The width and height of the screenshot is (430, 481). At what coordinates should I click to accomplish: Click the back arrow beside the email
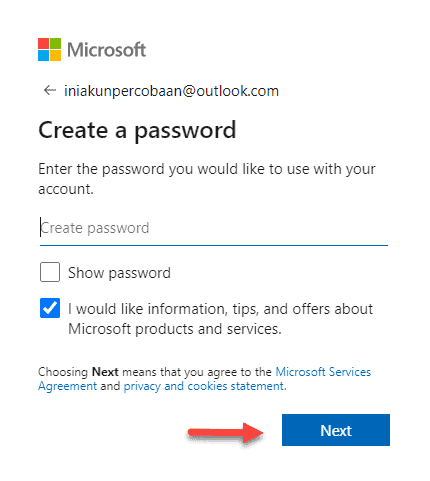click(x=50, y=90)
